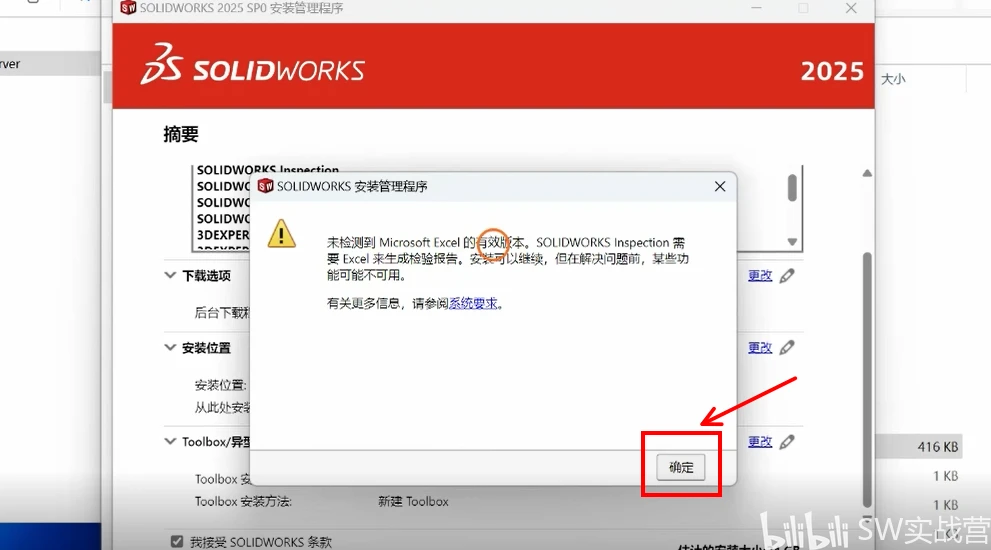Viewport: 991px width, 550px height.
Task: Click the summary page scroll up arrow
Action: 867,173
